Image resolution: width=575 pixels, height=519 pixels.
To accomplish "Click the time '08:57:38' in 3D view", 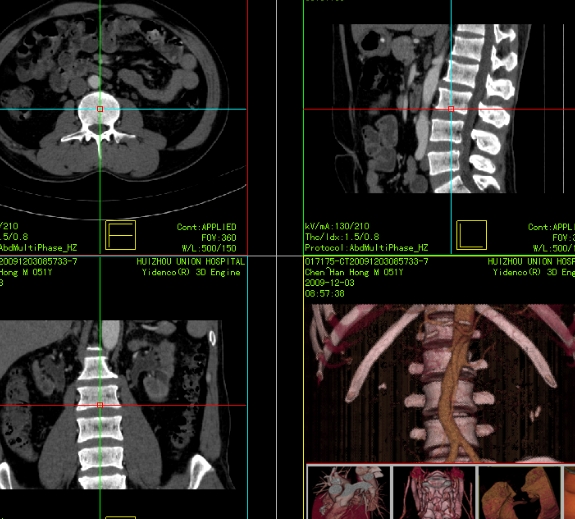I will [325, 293].
